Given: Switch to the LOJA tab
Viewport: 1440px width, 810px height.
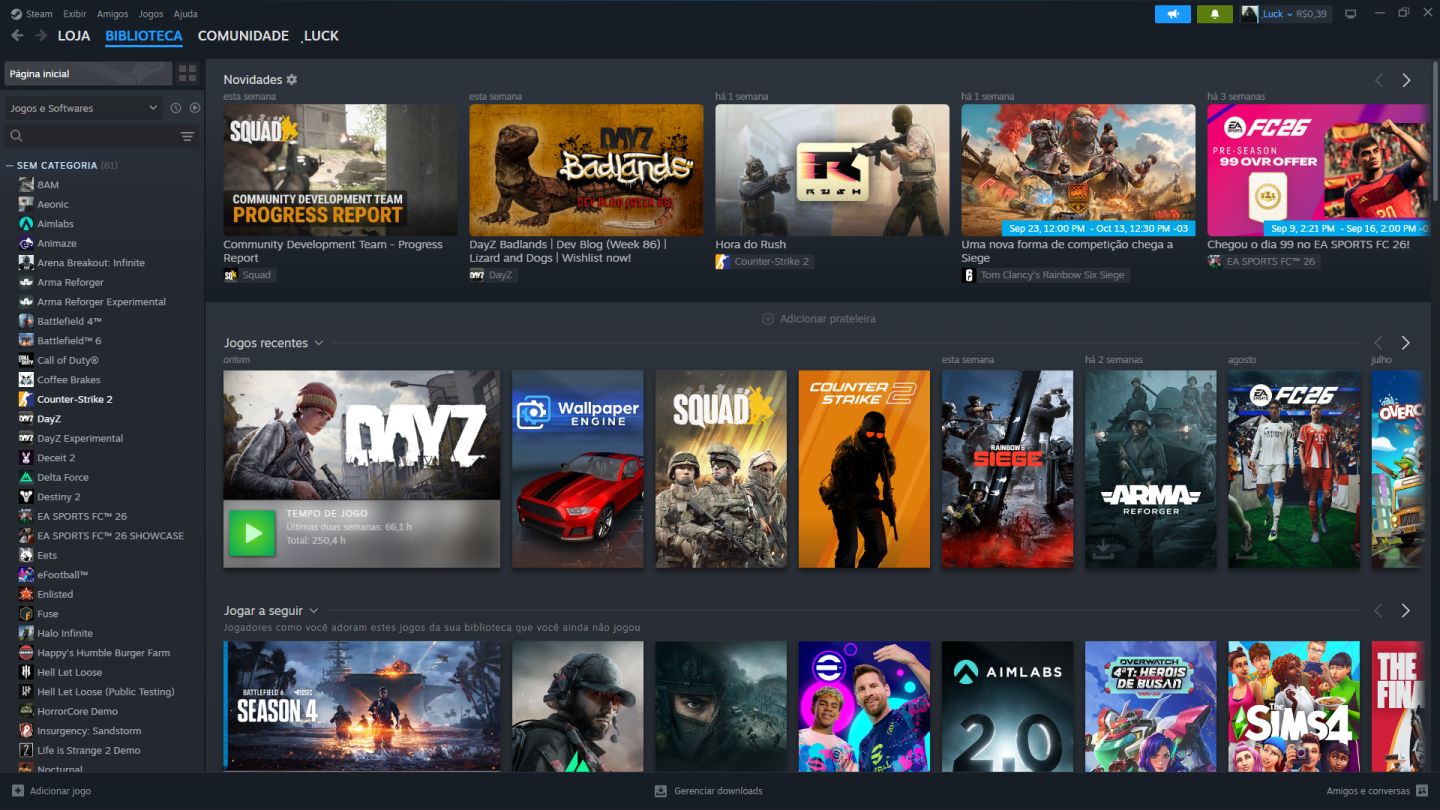Looking at the screenshot, I should 74,36.
